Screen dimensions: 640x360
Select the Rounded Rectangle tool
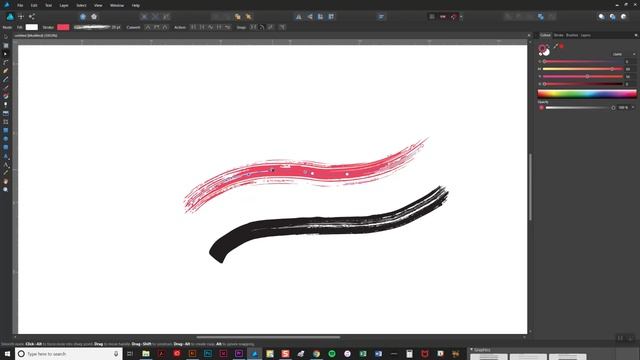coord(5,147)
